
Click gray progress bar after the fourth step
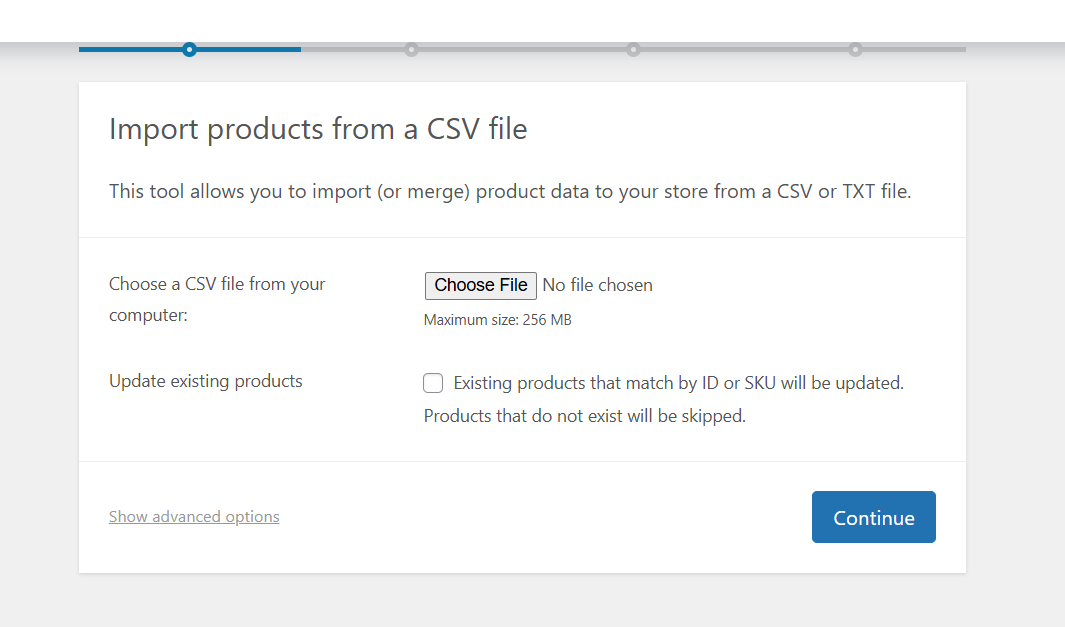[x=914, y=49]
